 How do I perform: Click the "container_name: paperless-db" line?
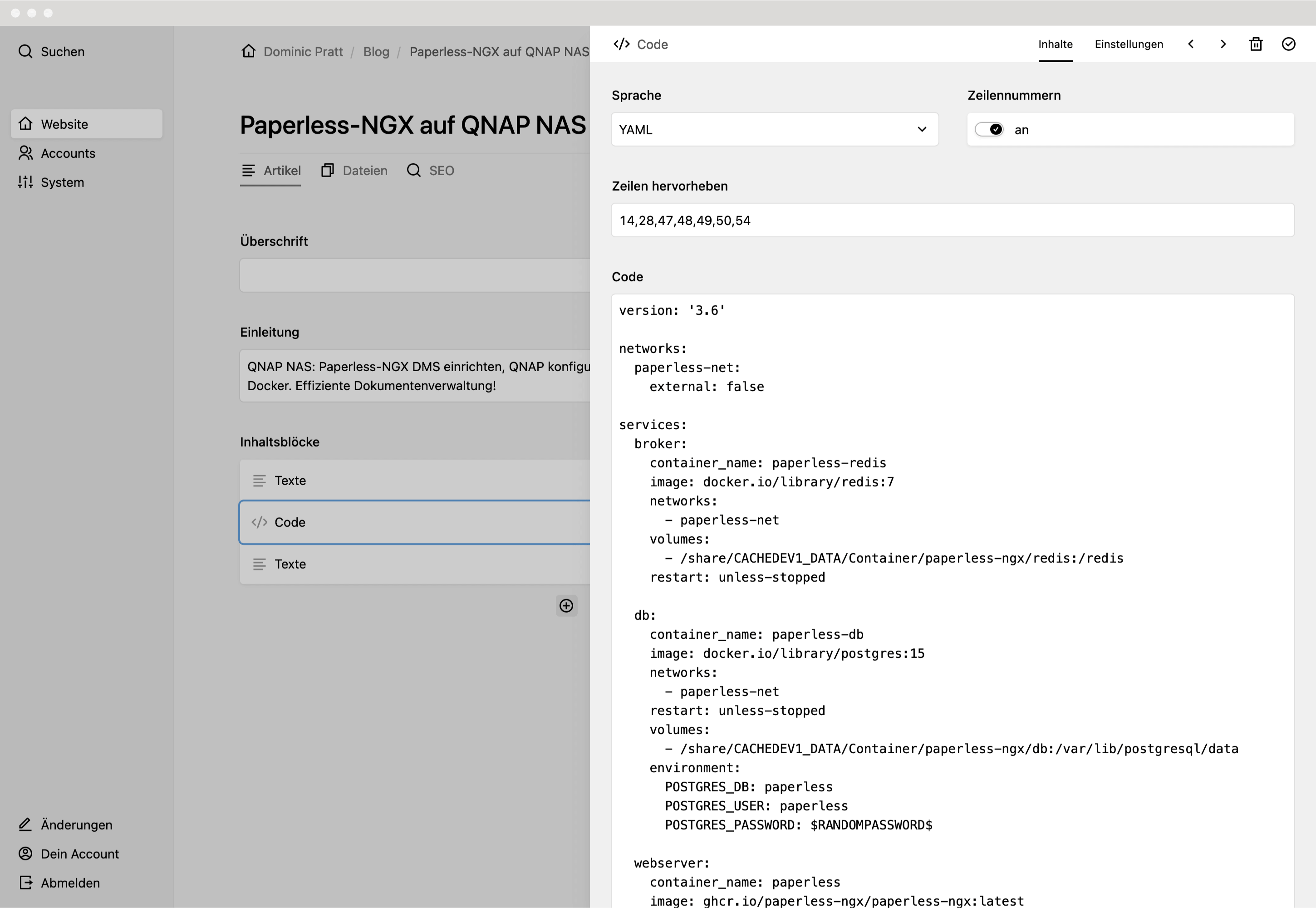[x=756, y=634]
